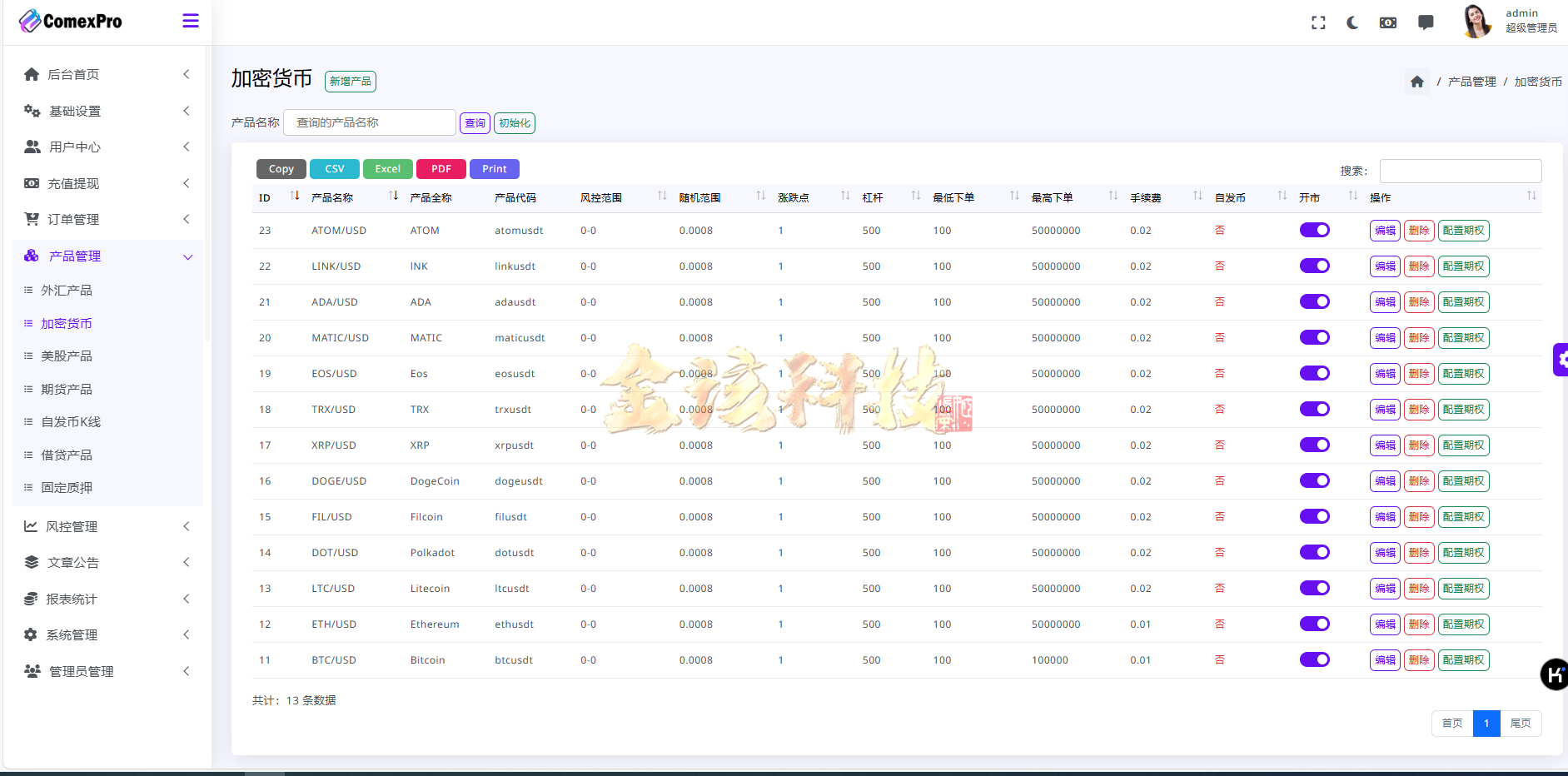Turn off 开市 for ATOM/USD
This screenshot has height=776, width=1568.
1315,230
